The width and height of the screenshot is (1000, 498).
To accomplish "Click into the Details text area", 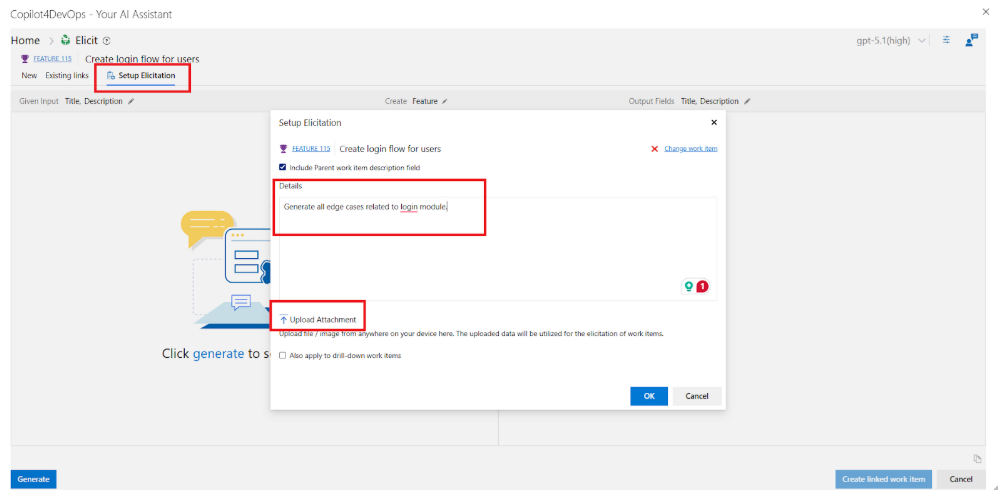I will point(497,245).
